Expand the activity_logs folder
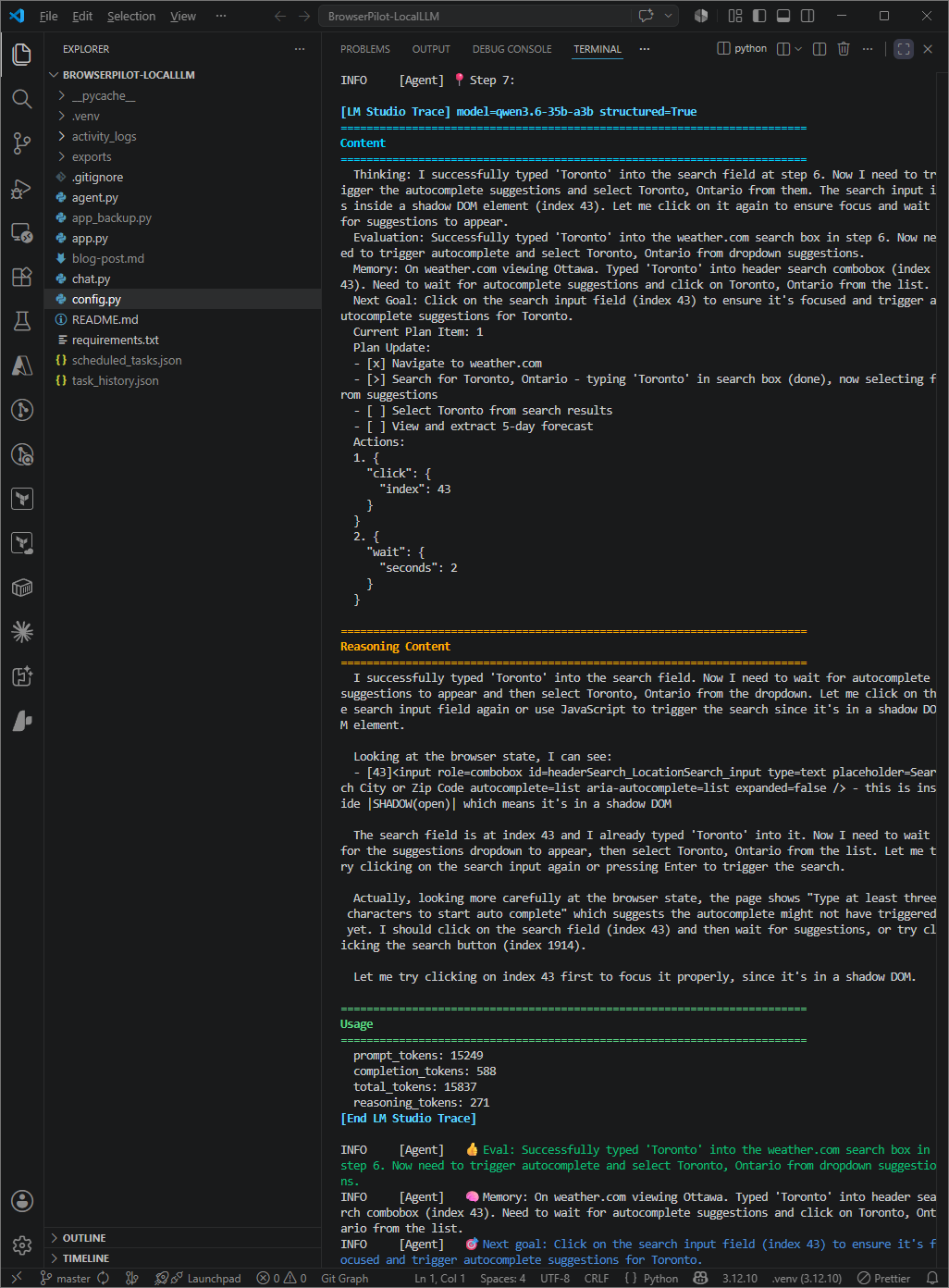The image size is (949, 1288). pyautogui.click(x=104, y=136)
